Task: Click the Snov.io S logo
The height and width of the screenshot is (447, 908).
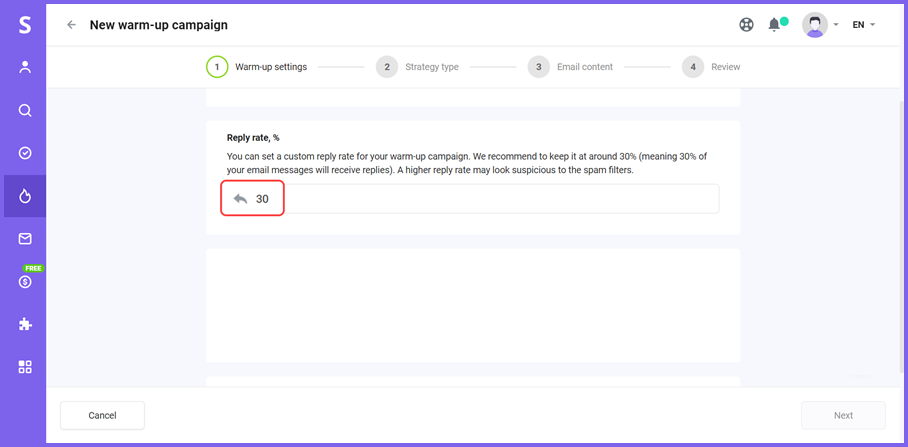Action: click(24, 25)
